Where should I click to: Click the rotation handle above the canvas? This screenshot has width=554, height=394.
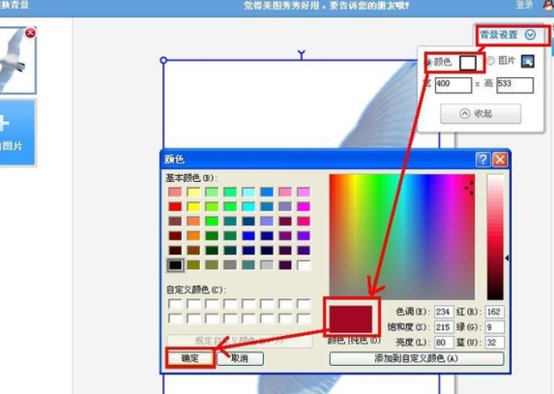tap(301, 54)
